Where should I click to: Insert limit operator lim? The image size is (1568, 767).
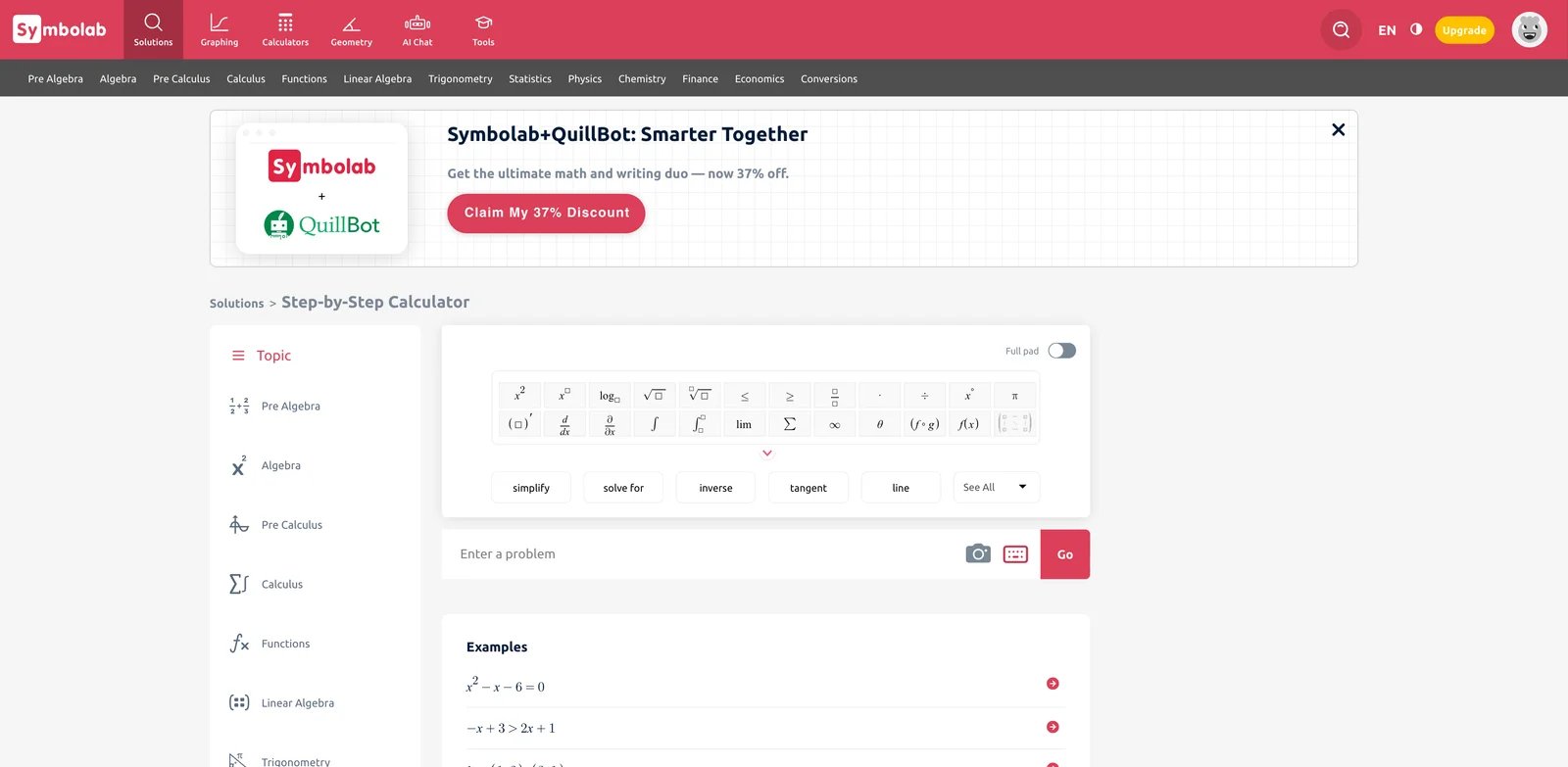pos(745,424)
